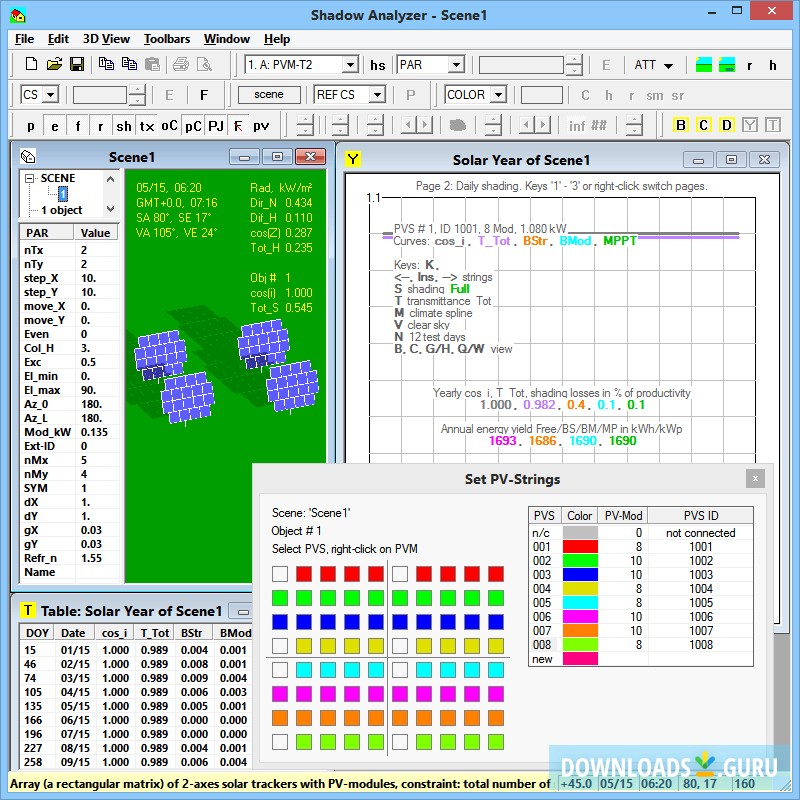
Task: Select the 'sh' shading tool in the toolbar
Action: [x=123, y=125]
